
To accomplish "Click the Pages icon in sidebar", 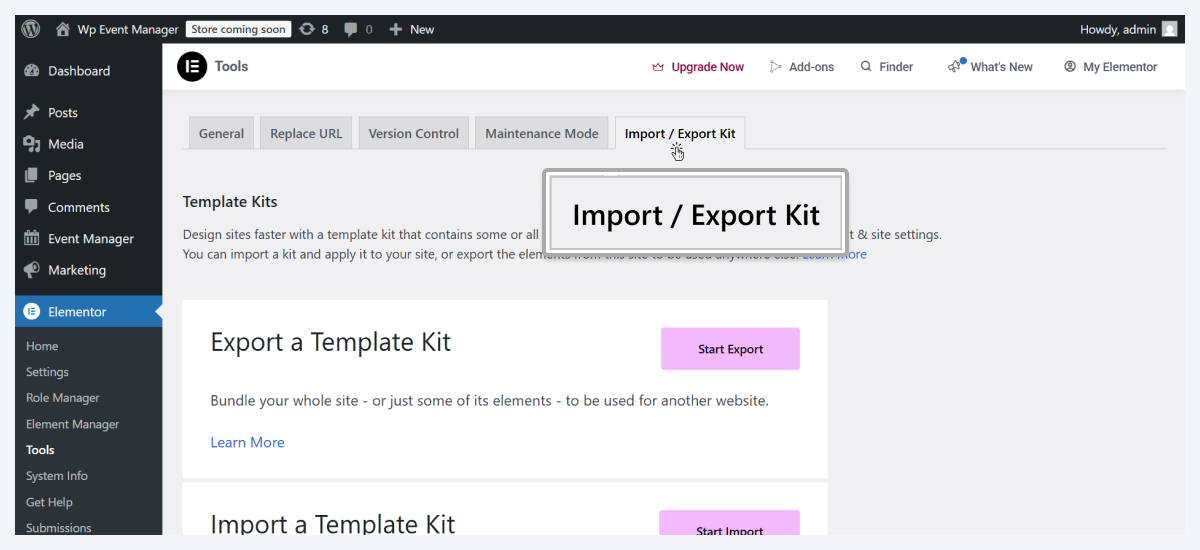I will click(x=31, y=176).
